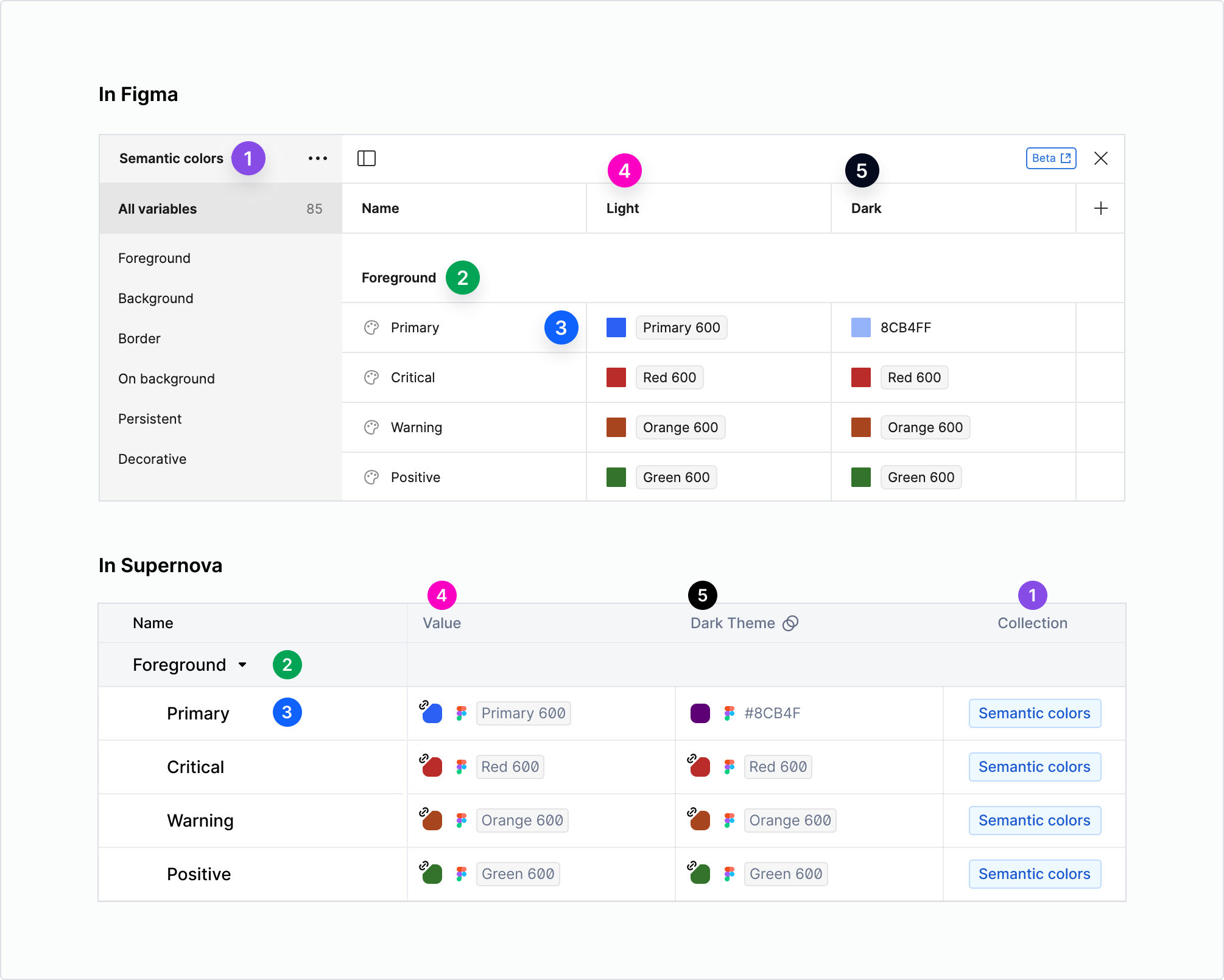The width and height of the screenshot is (1224, 980).
Task: Click the paint palette icon beside Primary
Action: (371, 327)
